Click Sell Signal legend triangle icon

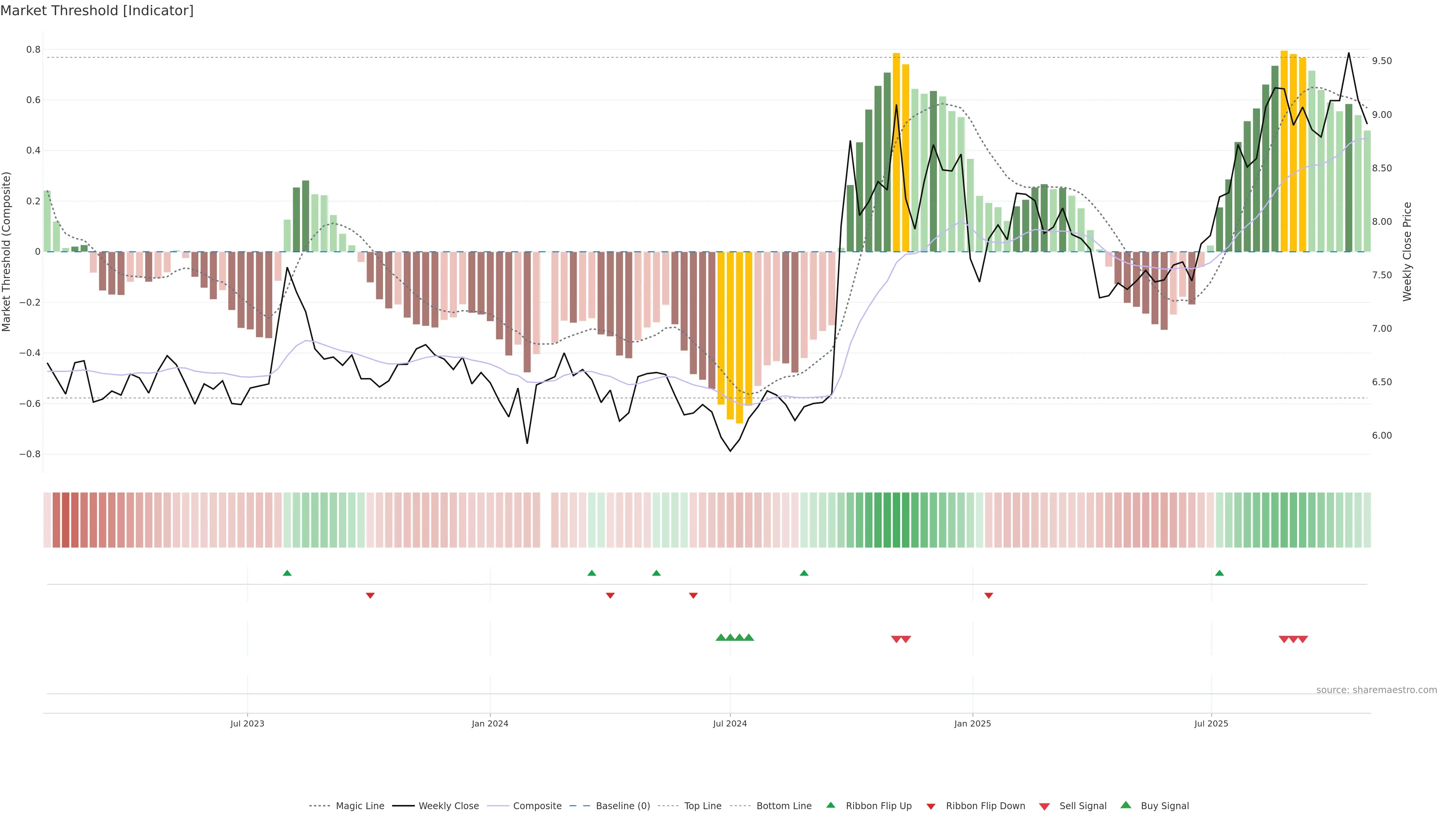pos(1045,806)
